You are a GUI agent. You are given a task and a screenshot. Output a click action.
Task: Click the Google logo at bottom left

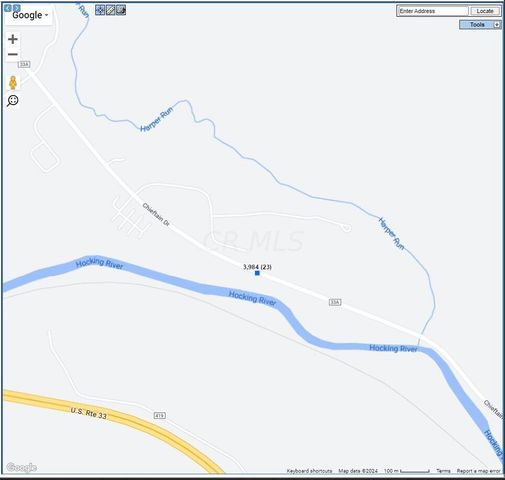pos(21,467)
